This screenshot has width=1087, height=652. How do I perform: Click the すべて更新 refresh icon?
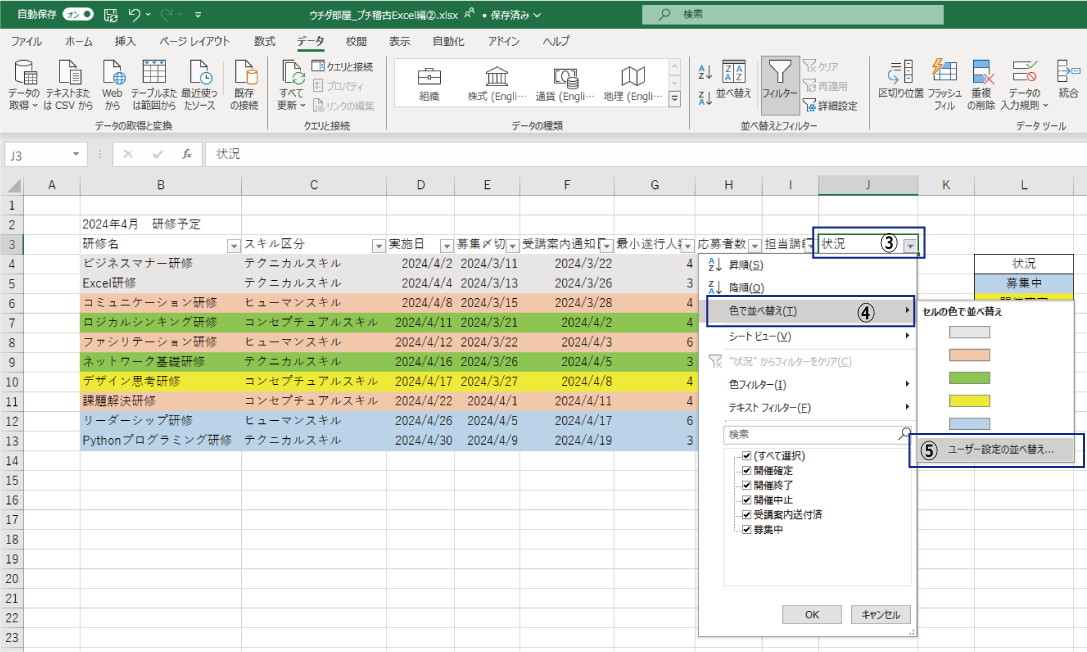point(292,78)
